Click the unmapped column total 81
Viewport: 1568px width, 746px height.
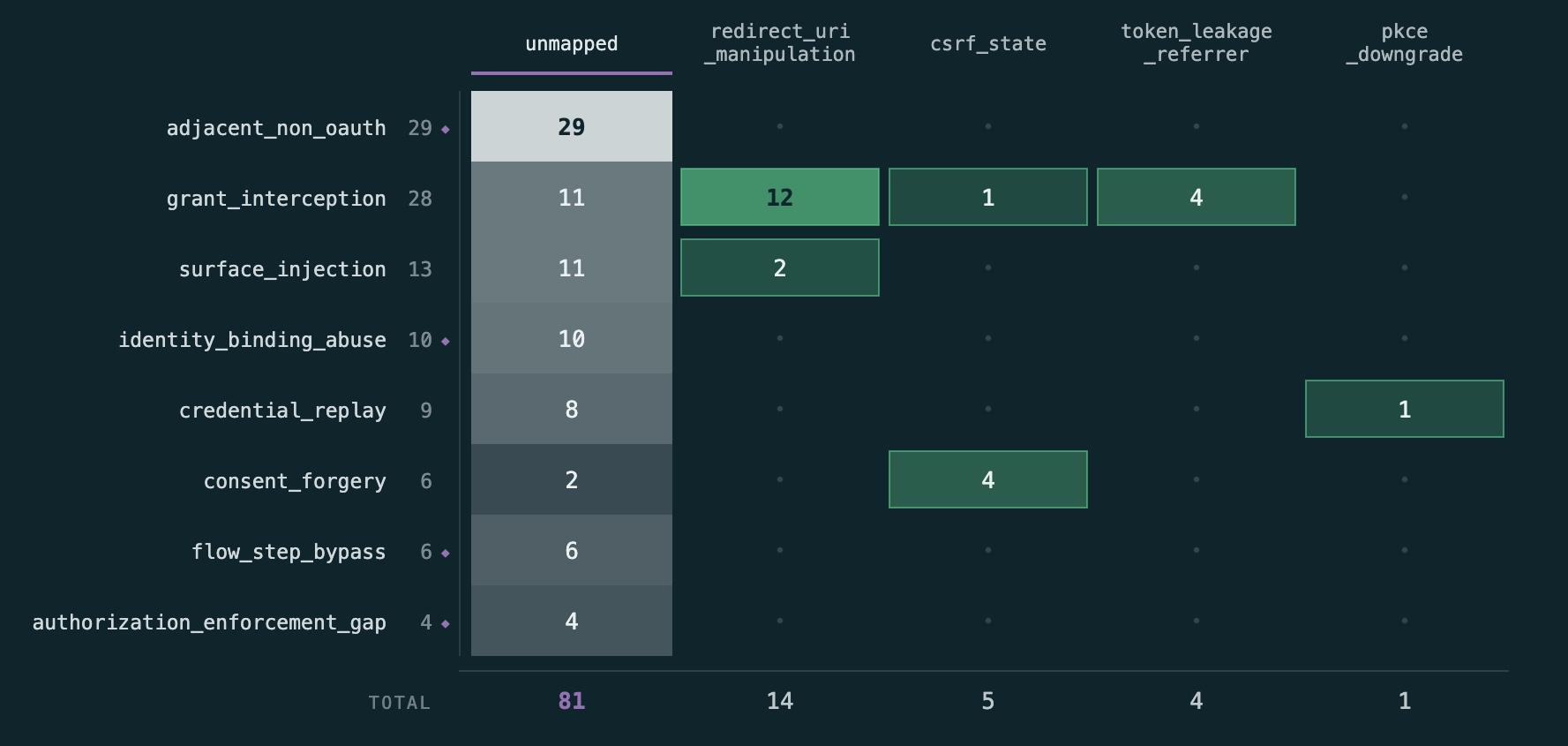coord(572,701)
